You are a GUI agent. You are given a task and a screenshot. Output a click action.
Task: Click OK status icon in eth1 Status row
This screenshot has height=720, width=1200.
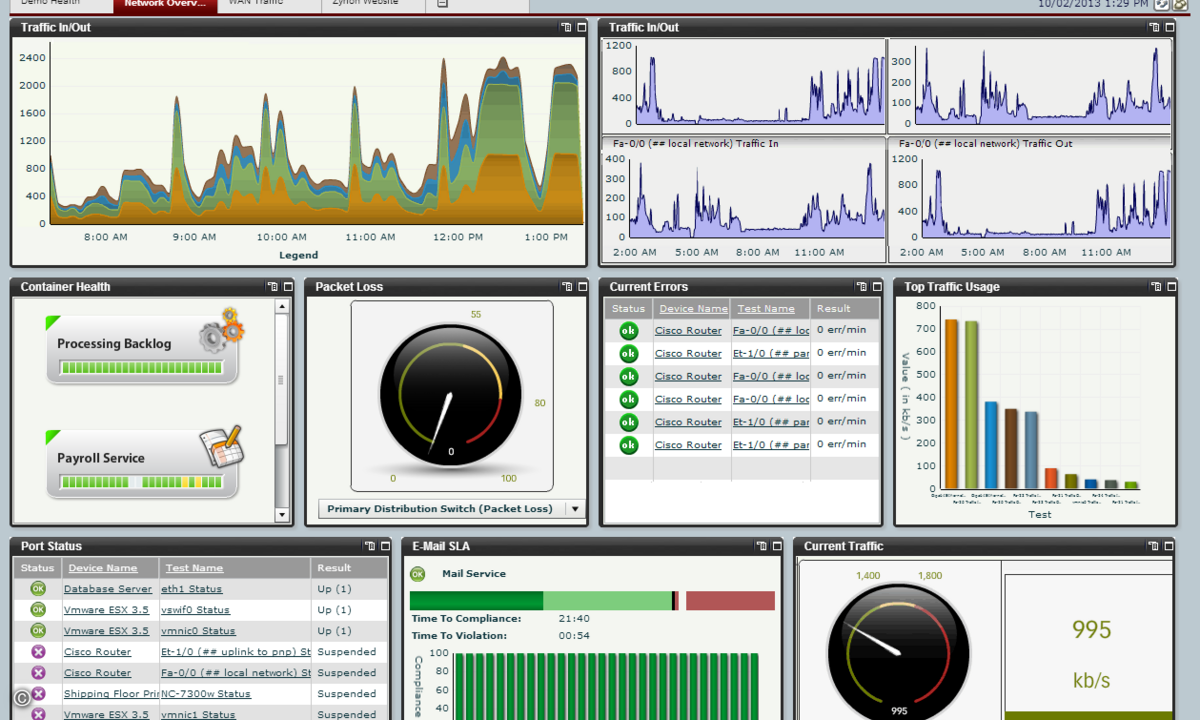[38, 589]
